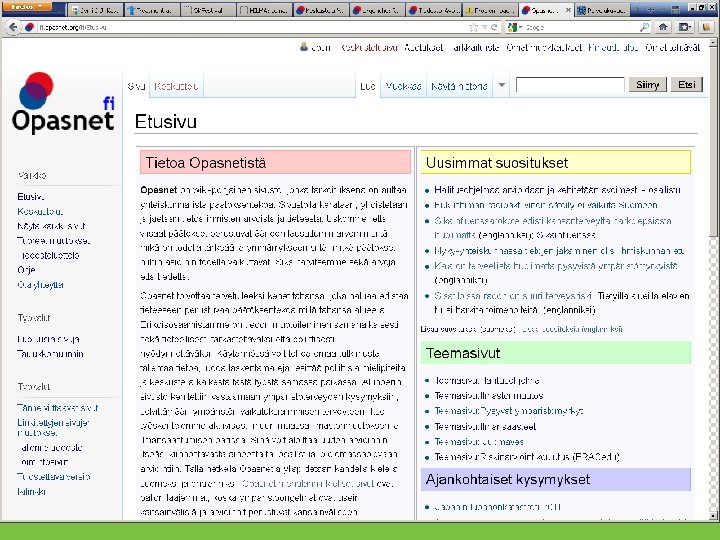Screen dimensions: 720x540
Task: Click the magnifier icon in the search bar
Action: [x=644, y=27]
